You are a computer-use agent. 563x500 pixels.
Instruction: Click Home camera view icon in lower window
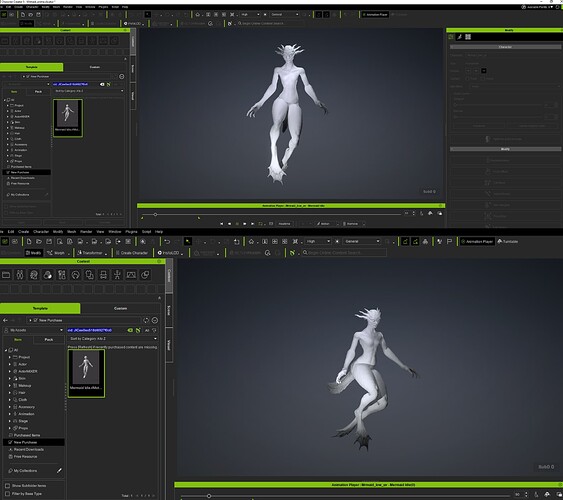click(x=251, y=242)
